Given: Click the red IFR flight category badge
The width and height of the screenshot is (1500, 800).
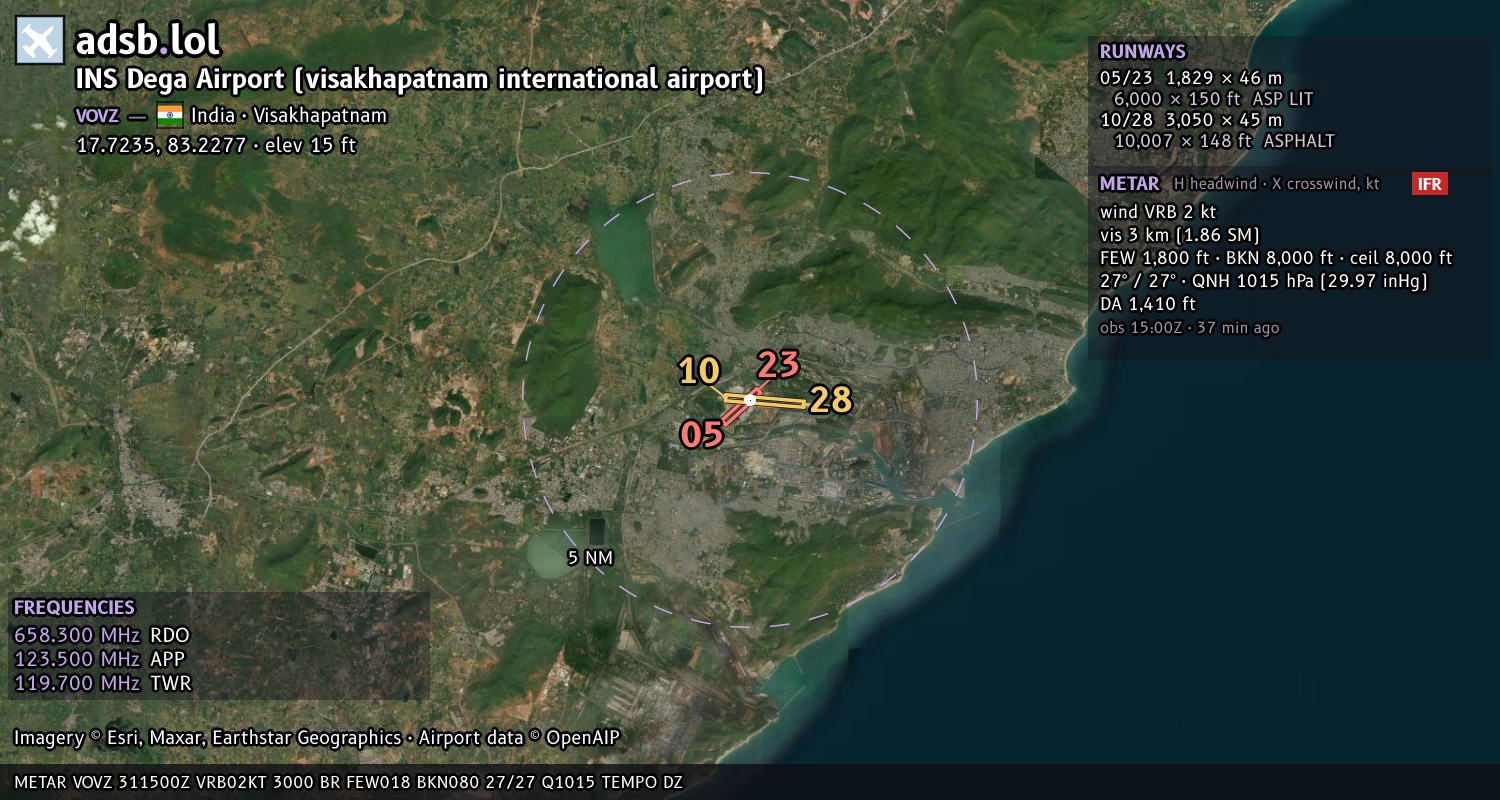Looking at the screenshot, I should pyautogui.click(x=1430, y=183).
